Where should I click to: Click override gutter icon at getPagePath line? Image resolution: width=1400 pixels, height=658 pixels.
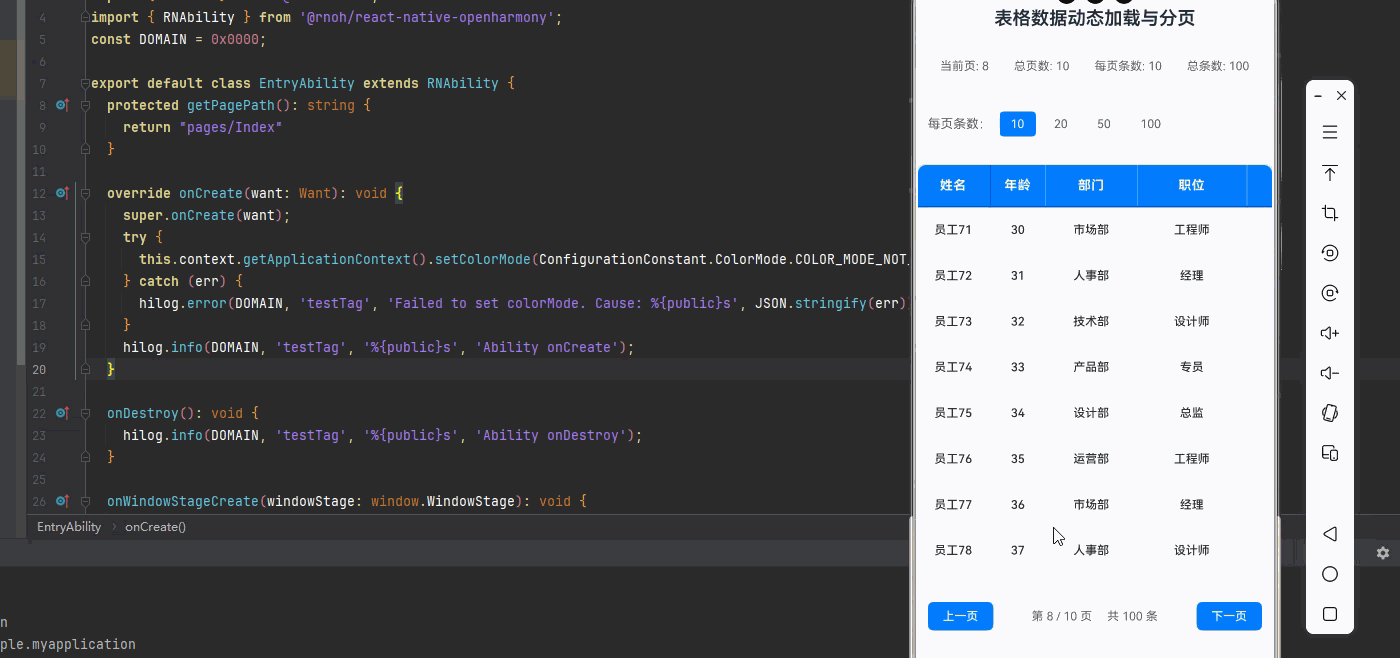62,105
